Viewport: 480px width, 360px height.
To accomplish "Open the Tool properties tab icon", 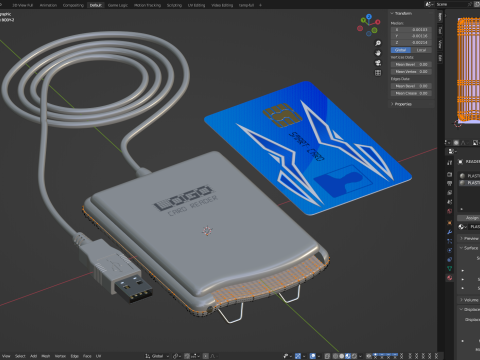I will point(449,163).
